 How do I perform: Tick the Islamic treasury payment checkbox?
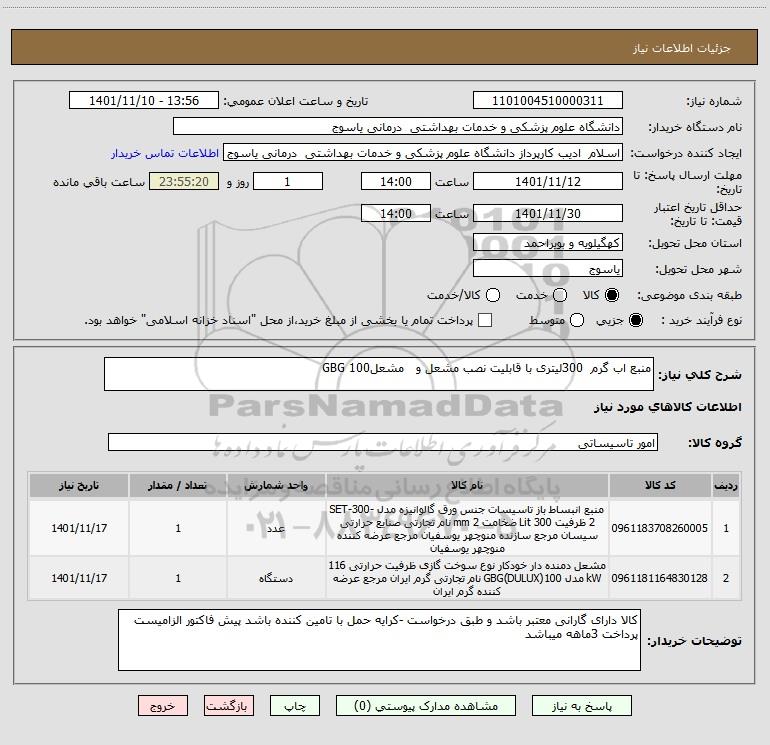[485, 320]
